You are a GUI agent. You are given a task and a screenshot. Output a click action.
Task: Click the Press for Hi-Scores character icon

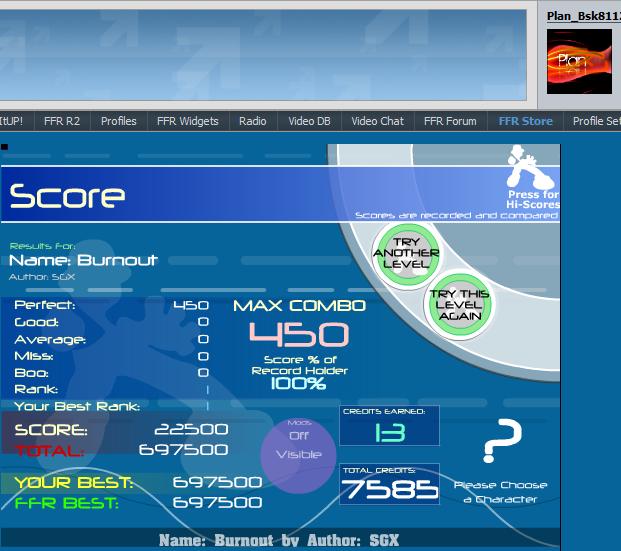[531, 166]
